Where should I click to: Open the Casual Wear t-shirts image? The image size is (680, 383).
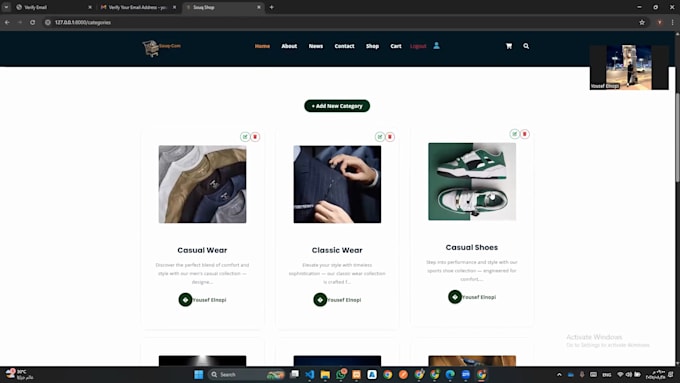click(203, 184)
